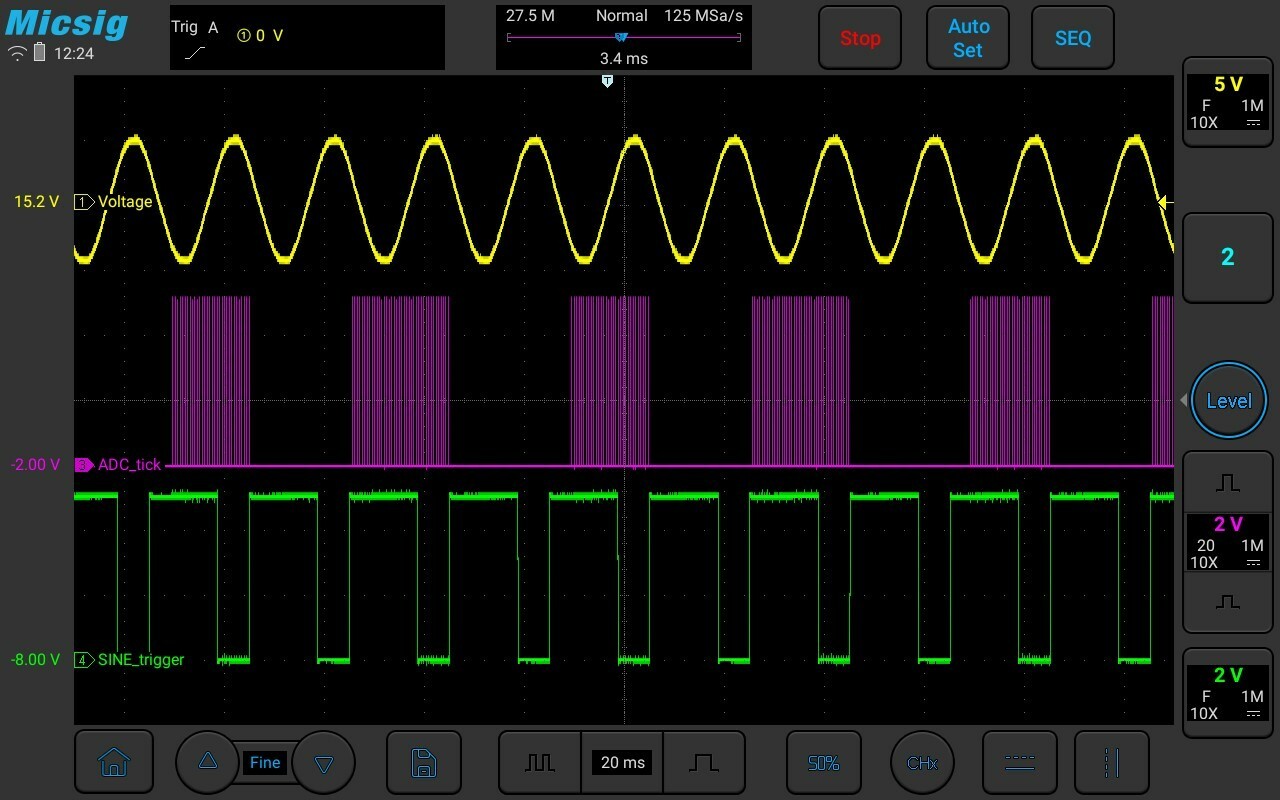Select the yellow trigger level arrow at right edge
Image resolution: width=1280 pixels, height=800 pixels.
1164,202
